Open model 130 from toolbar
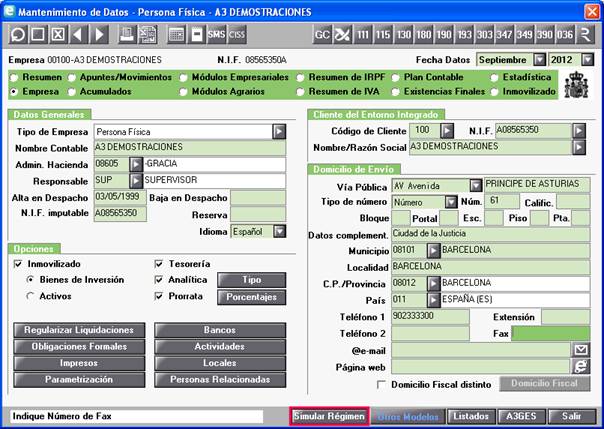 403,35
